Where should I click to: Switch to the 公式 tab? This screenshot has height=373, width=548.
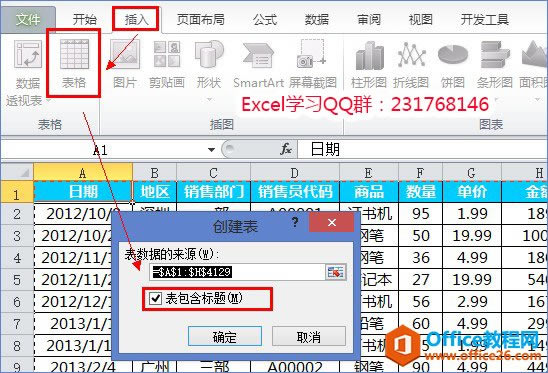265,19
